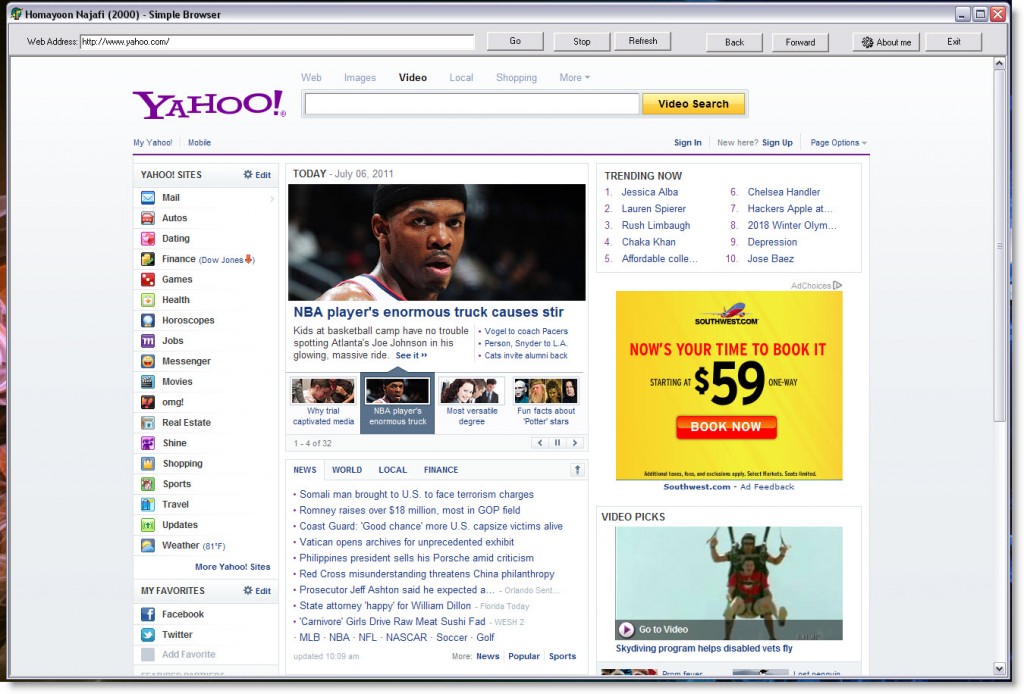The width and height of the screenshot is (1024, 694).
Task: Pause the Today story slideshow
Action: pyautogui.click(x=557, y=443)
